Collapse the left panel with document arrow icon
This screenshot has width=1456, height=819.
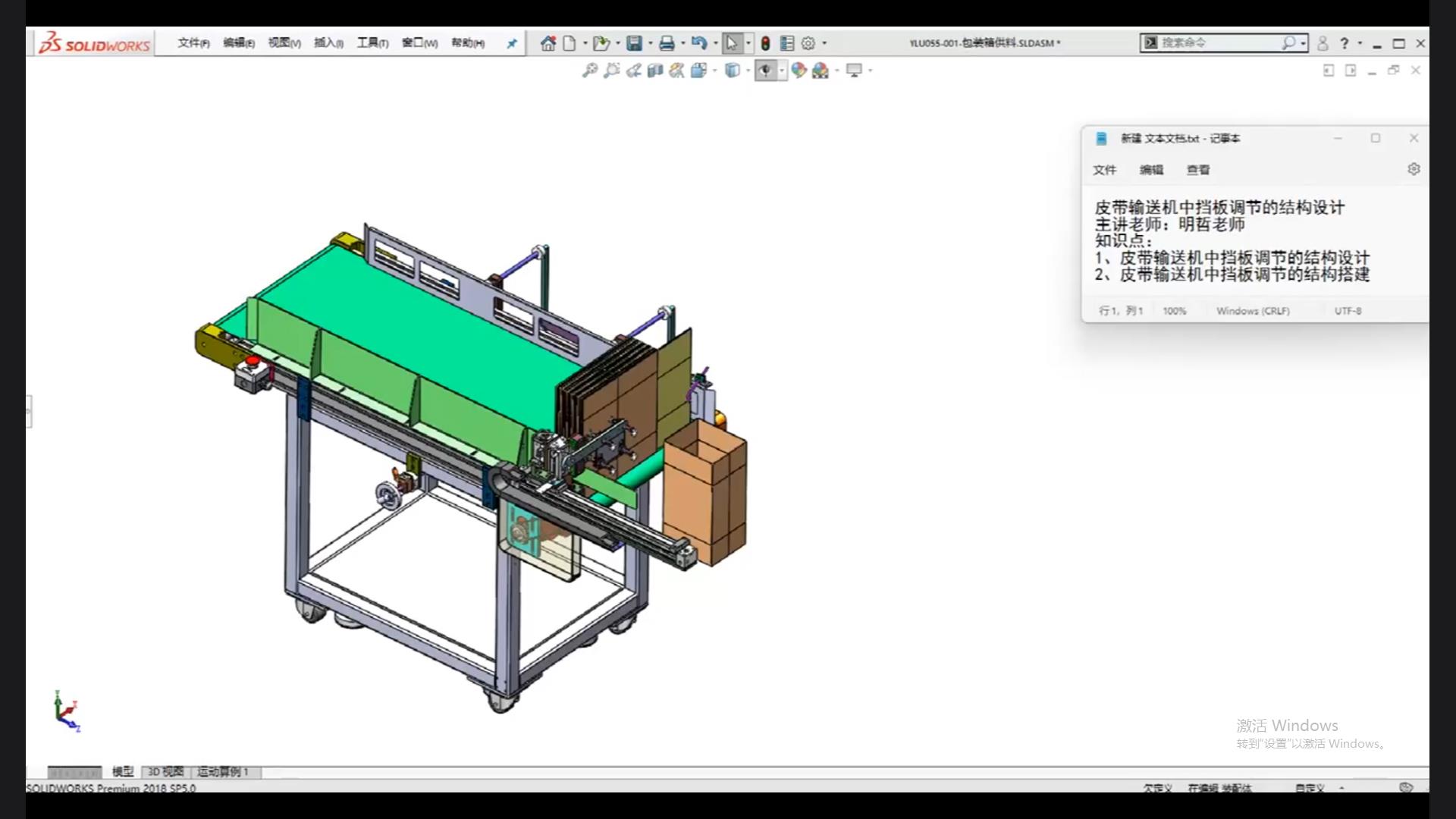pos(1329,71)
